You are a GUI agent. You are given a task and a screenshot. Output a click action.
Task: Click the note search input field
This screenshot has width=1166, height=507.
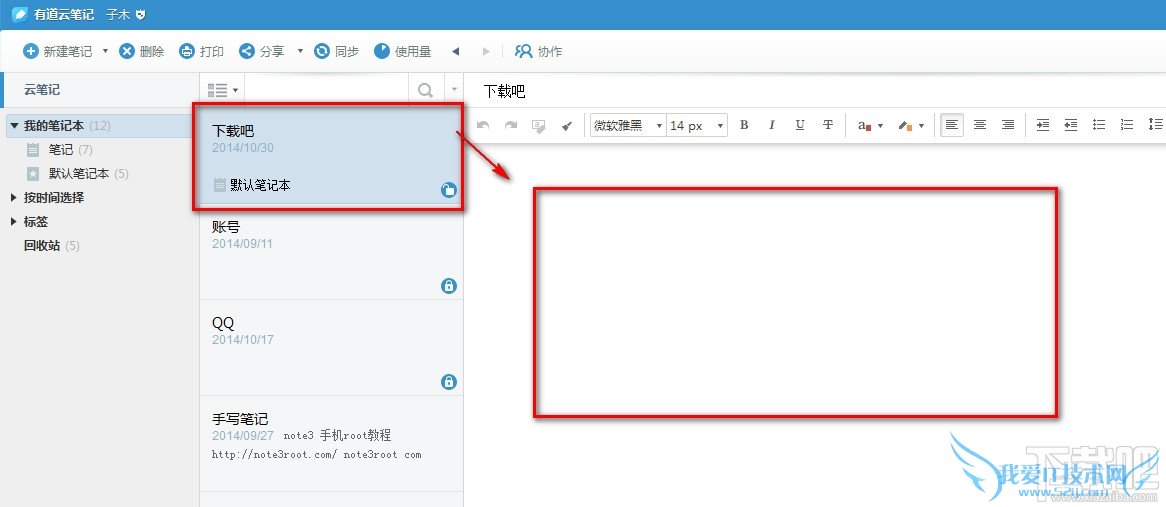[326, 90]
